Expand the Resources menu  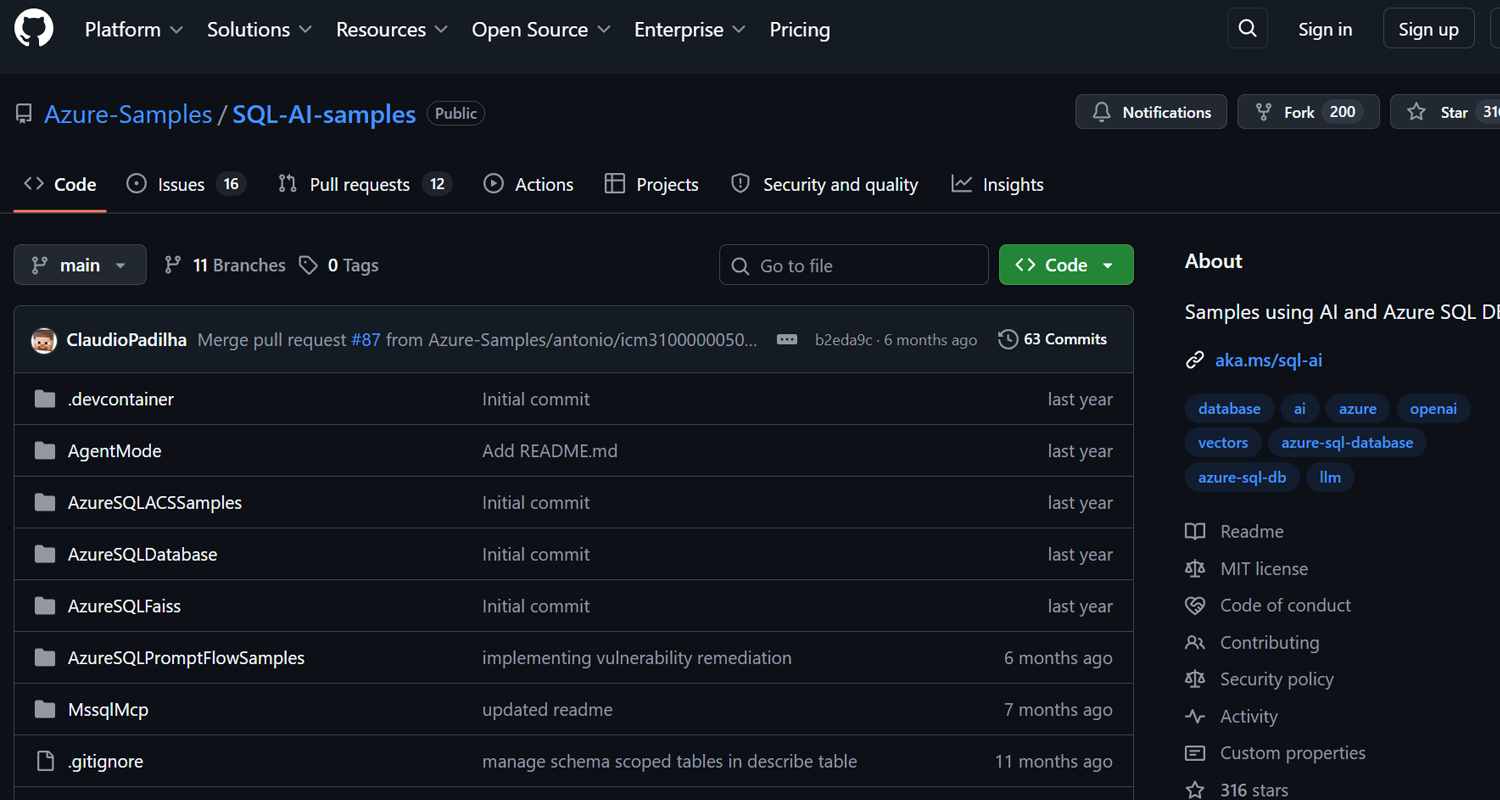pyautogui.click(x=392, y=30)
